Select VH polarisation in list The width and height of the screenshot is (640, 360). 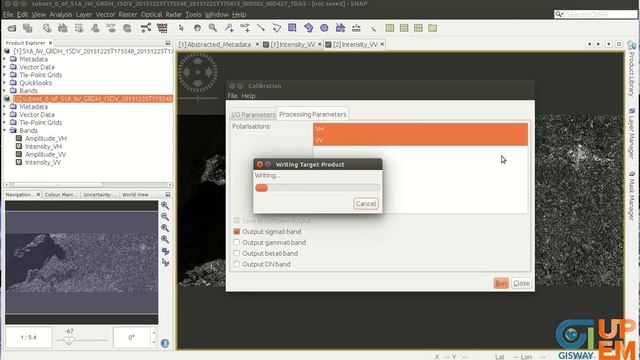tap(420, 129)
